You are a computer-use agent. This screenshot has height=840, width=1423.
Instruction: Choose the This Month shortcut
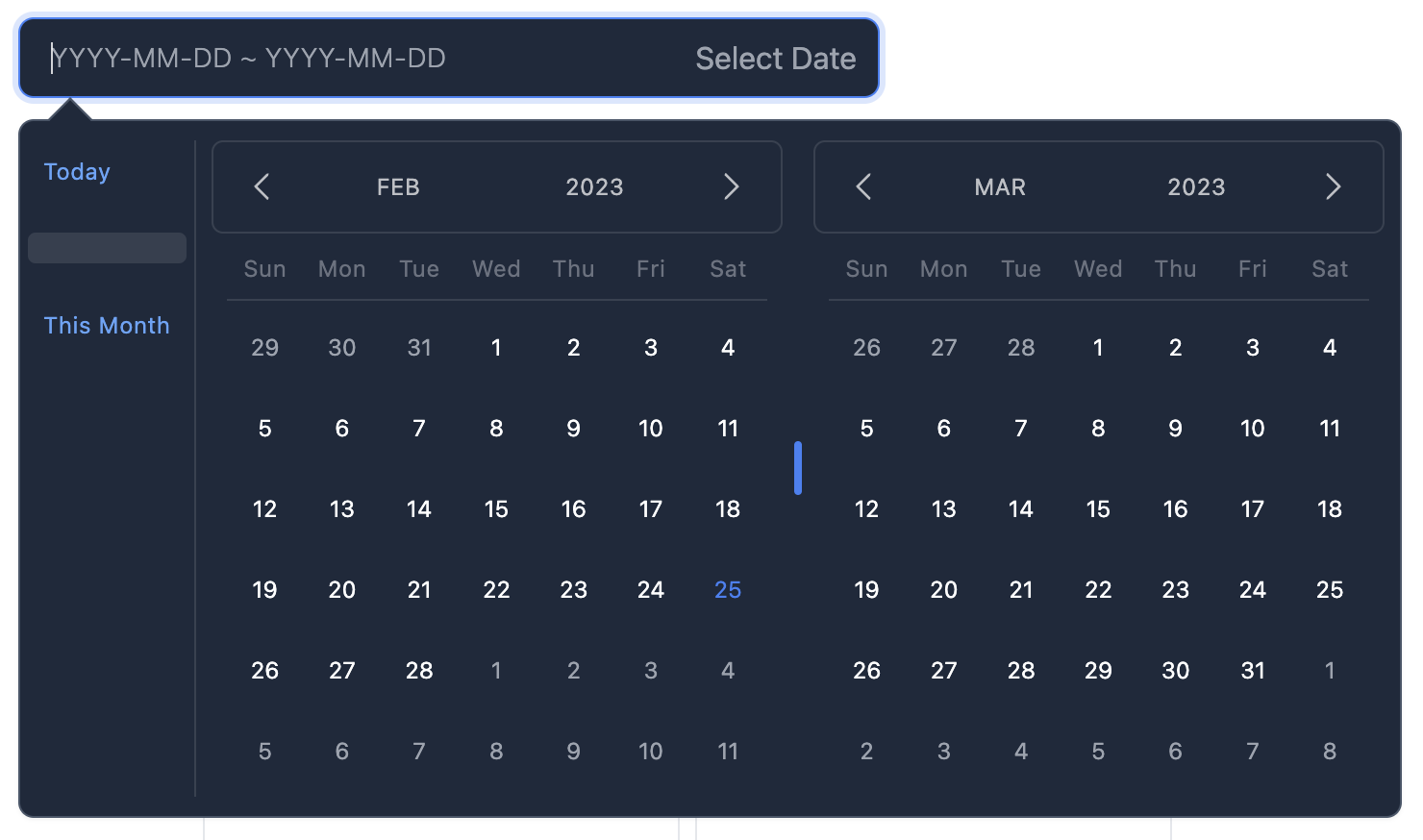click(107, 325)
